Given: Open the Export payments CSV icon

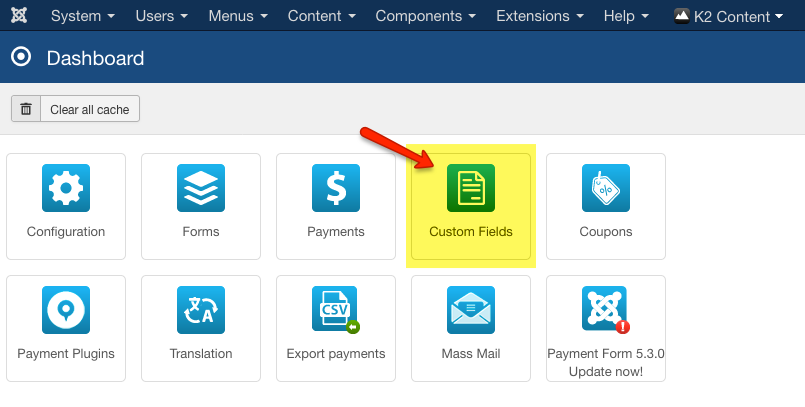Looking at the screenshot, I should click(x=336, y=310).
